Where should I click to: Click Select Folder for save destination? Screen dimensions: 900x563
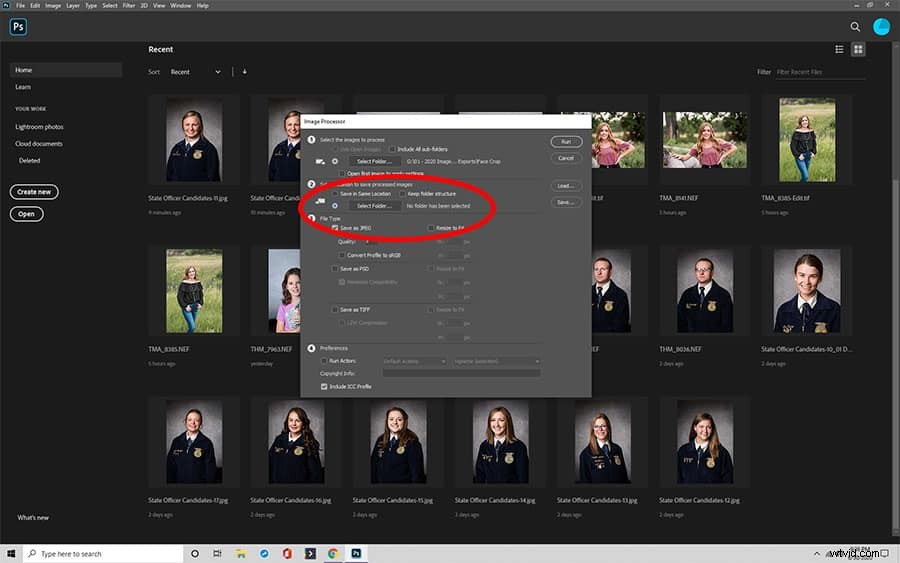(375, 205)
